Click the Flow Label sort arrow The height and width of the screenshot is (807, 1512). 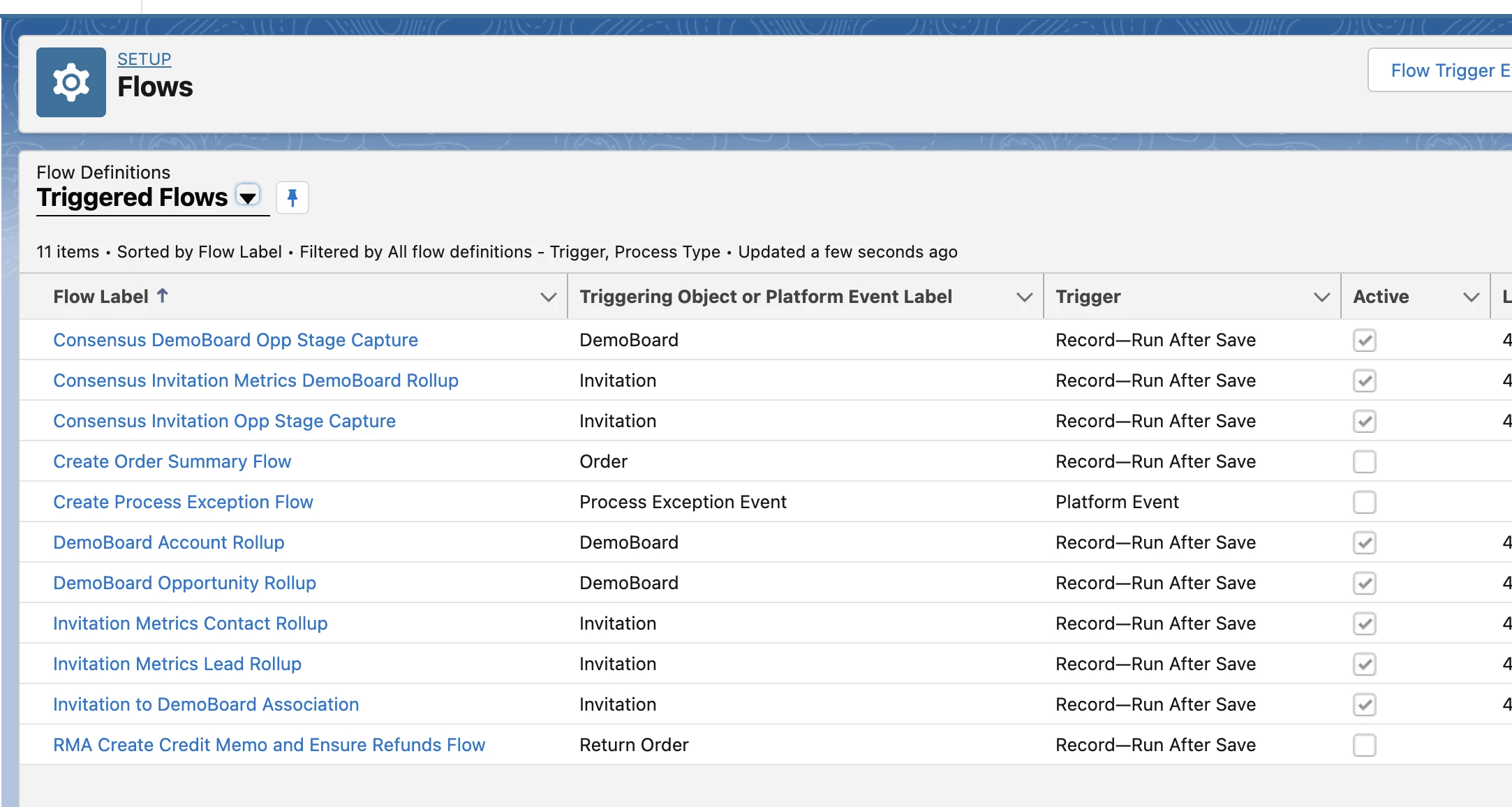162,295
